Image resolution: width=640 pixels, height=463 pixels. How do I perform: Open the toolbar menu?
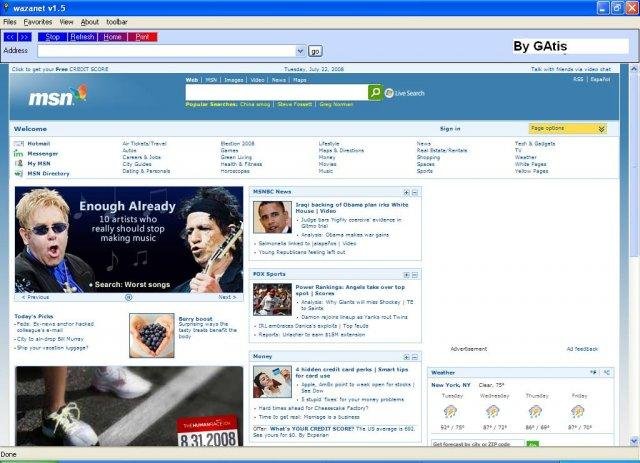117,22
